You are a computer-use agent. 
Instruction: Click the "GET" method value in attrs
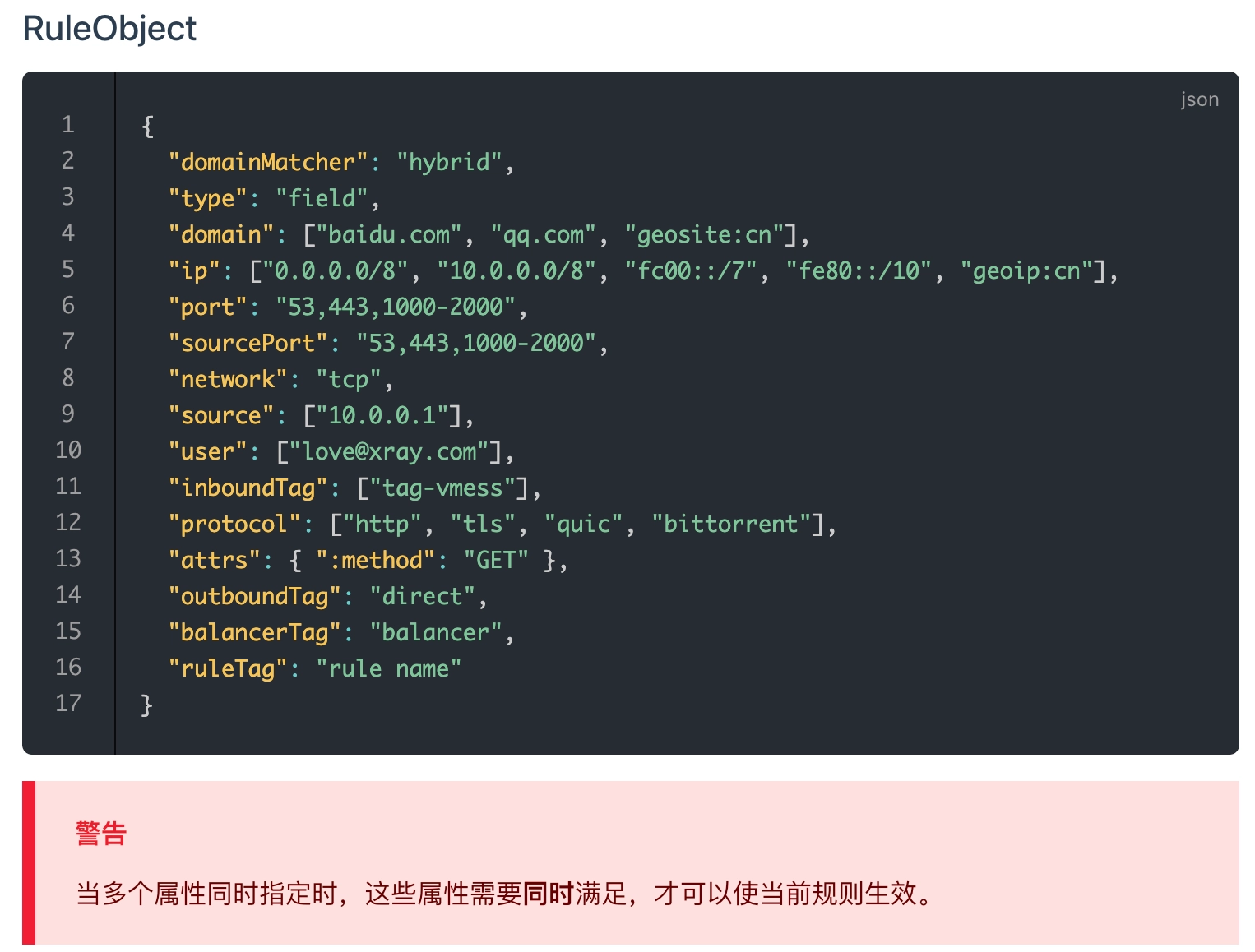pos(496,560)
